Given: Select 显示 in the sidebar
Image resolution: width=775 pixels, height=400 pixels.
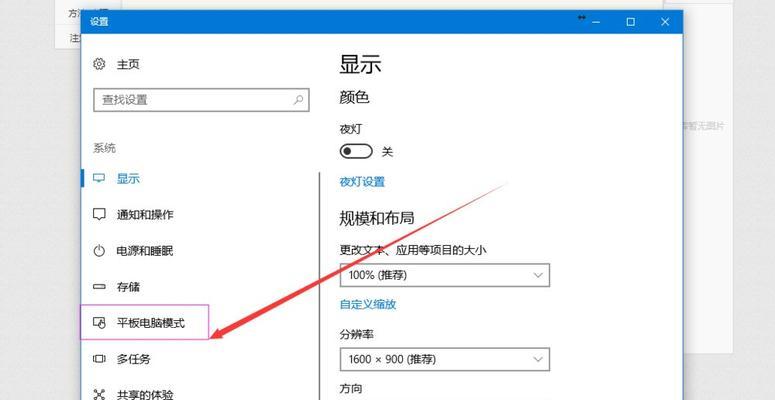Looking at the screenshot, I should point(128,178).
